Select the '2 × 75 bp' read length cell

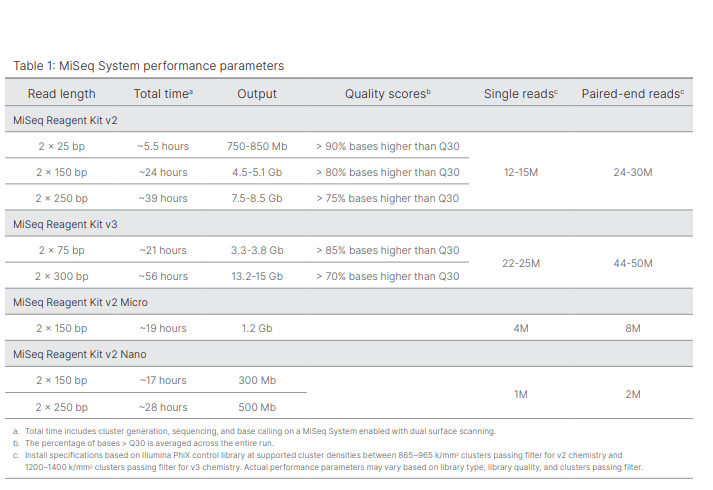[x=61, y=250]
